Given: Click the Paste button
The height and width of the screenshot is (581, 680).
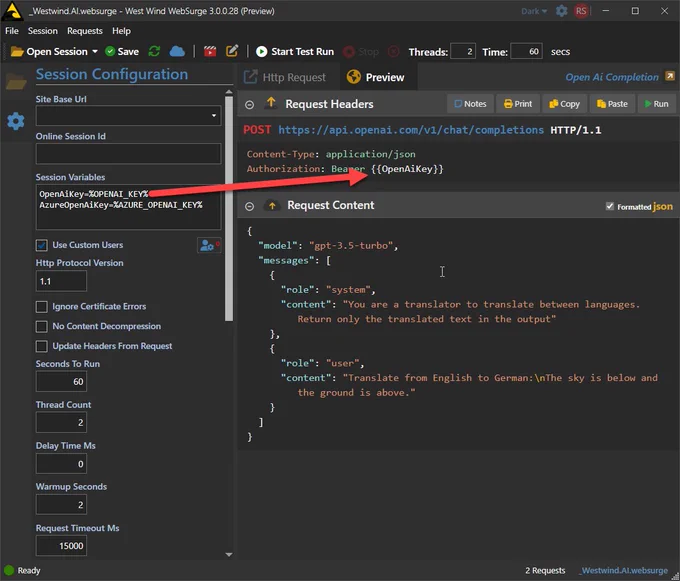Looking at the screenshot, I should click(612, 104).
